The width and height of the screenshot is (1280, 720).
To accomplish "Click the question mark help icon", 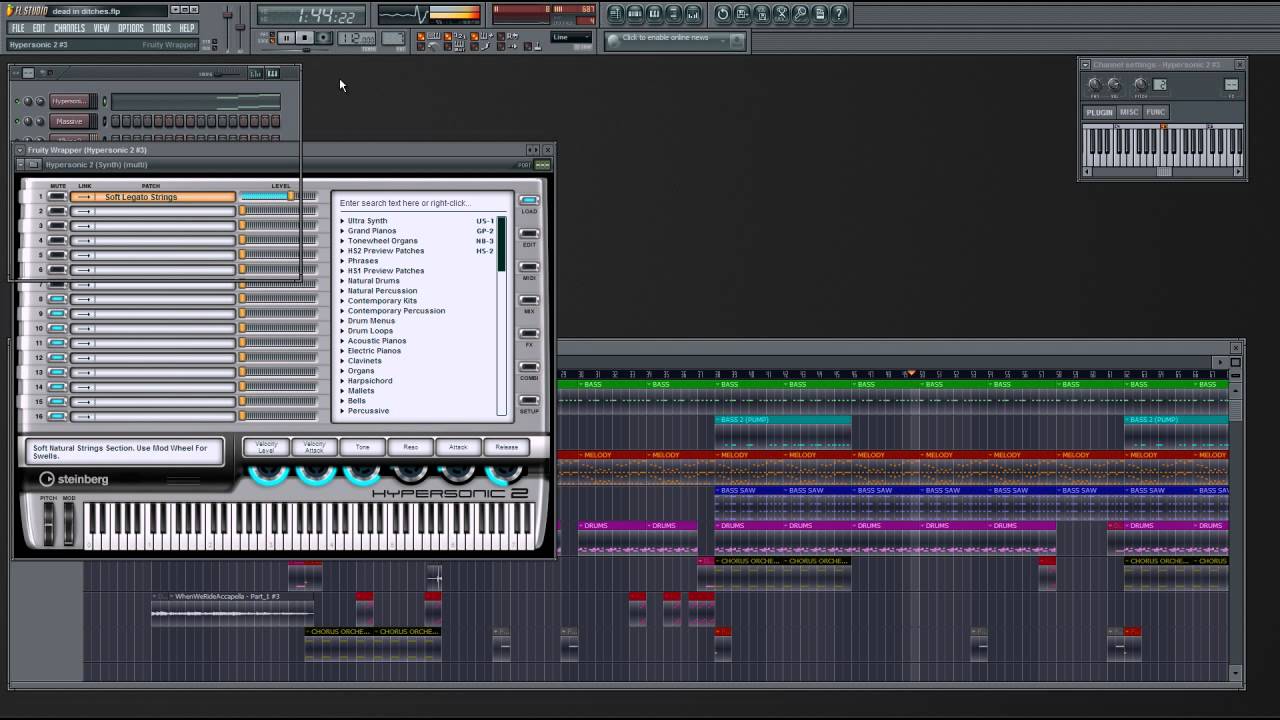I will [840, 14].
